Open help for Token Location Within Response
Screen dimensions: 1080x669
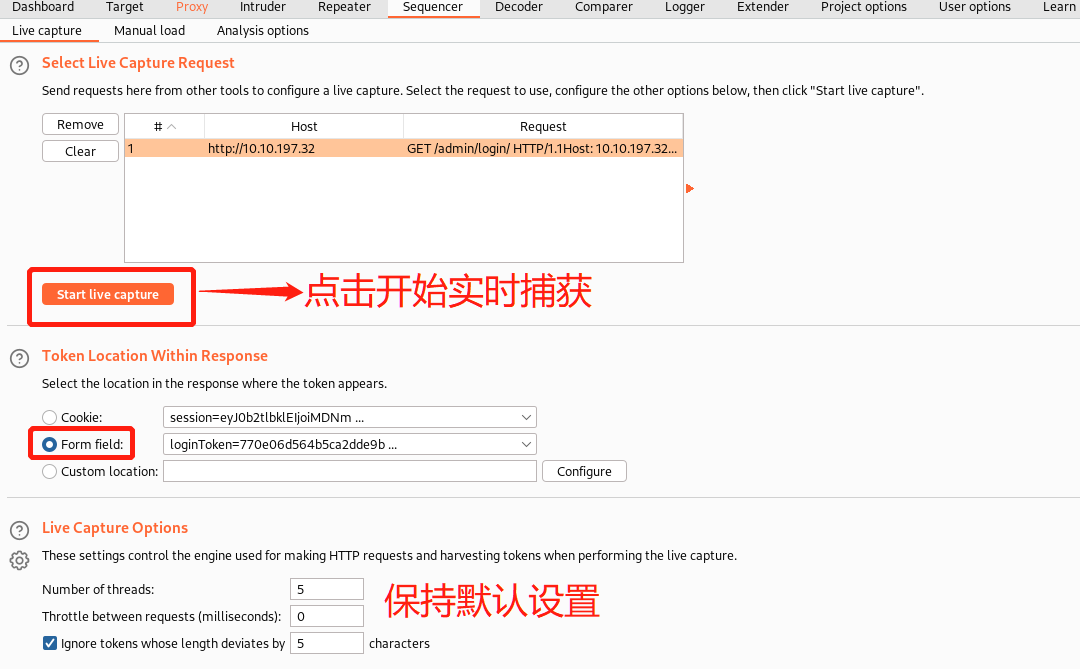(x=19, y=358)
